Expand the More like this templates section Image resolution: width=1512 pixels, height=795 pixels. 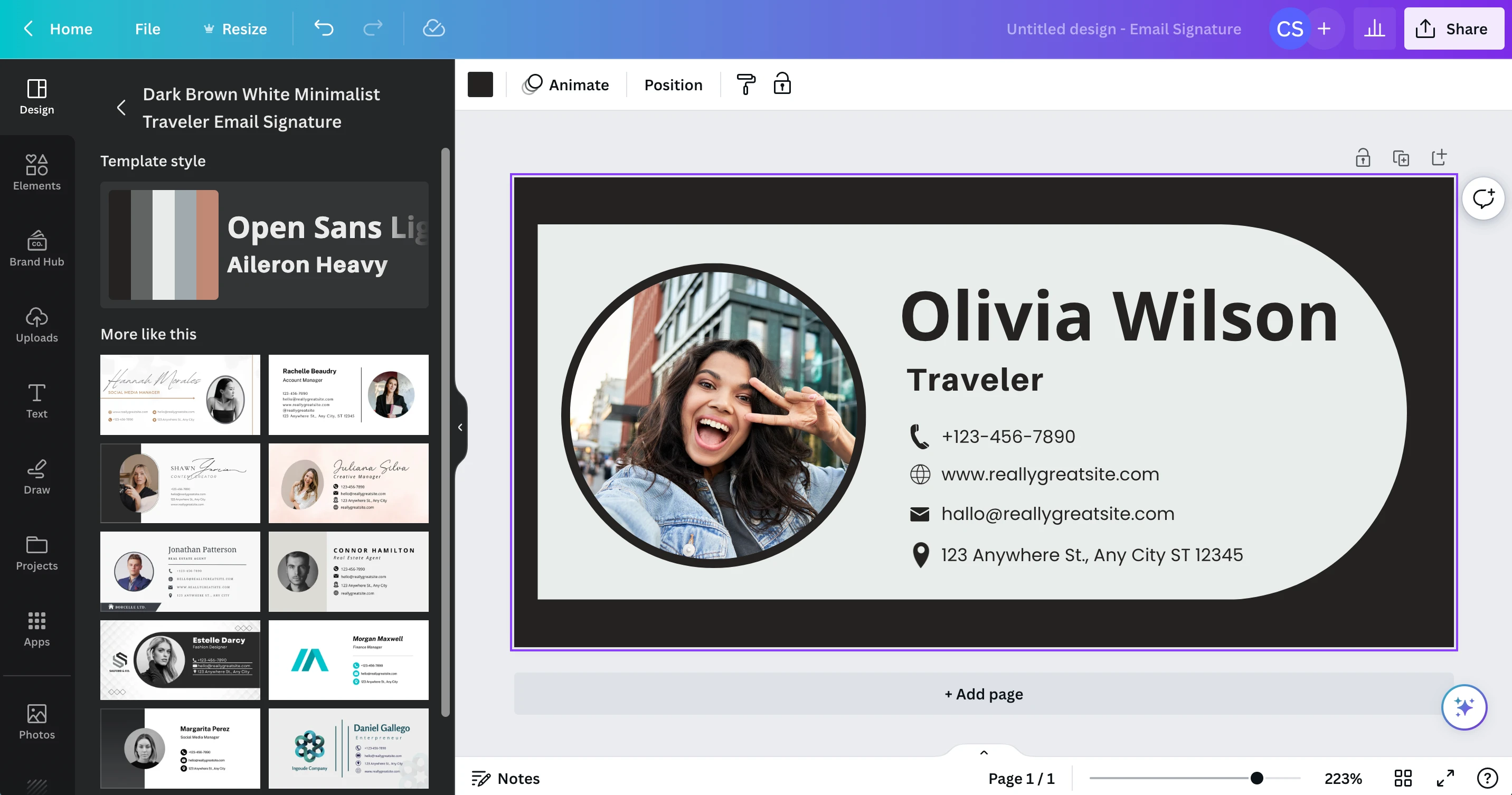pyautogui.click(x=148, y=334)
